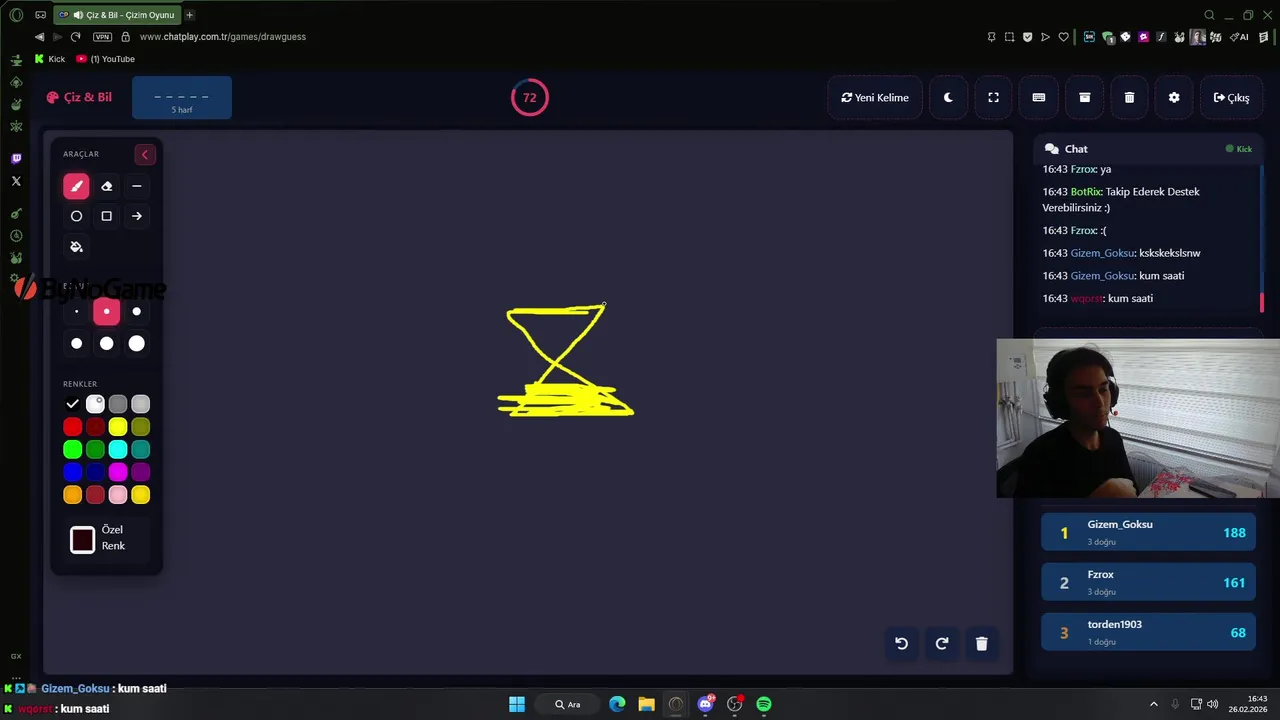Pick the light pink color swatch
Viewport: 1280px width, 720px height.
pyautogui.click(x=118, y=495)
